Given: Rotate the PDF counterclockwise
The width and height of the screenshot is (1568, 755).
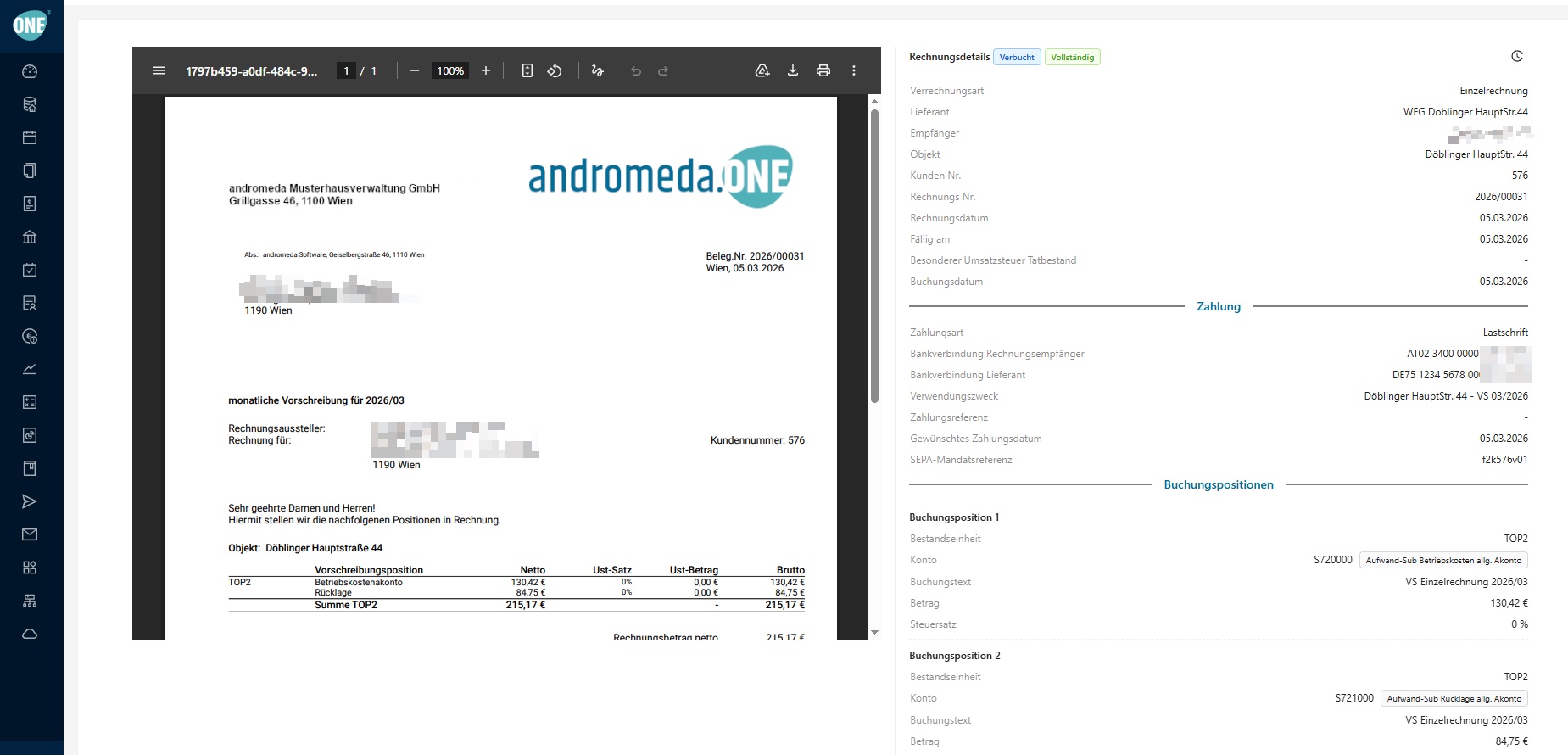Looking at the screenshot, I should (555, 70).
